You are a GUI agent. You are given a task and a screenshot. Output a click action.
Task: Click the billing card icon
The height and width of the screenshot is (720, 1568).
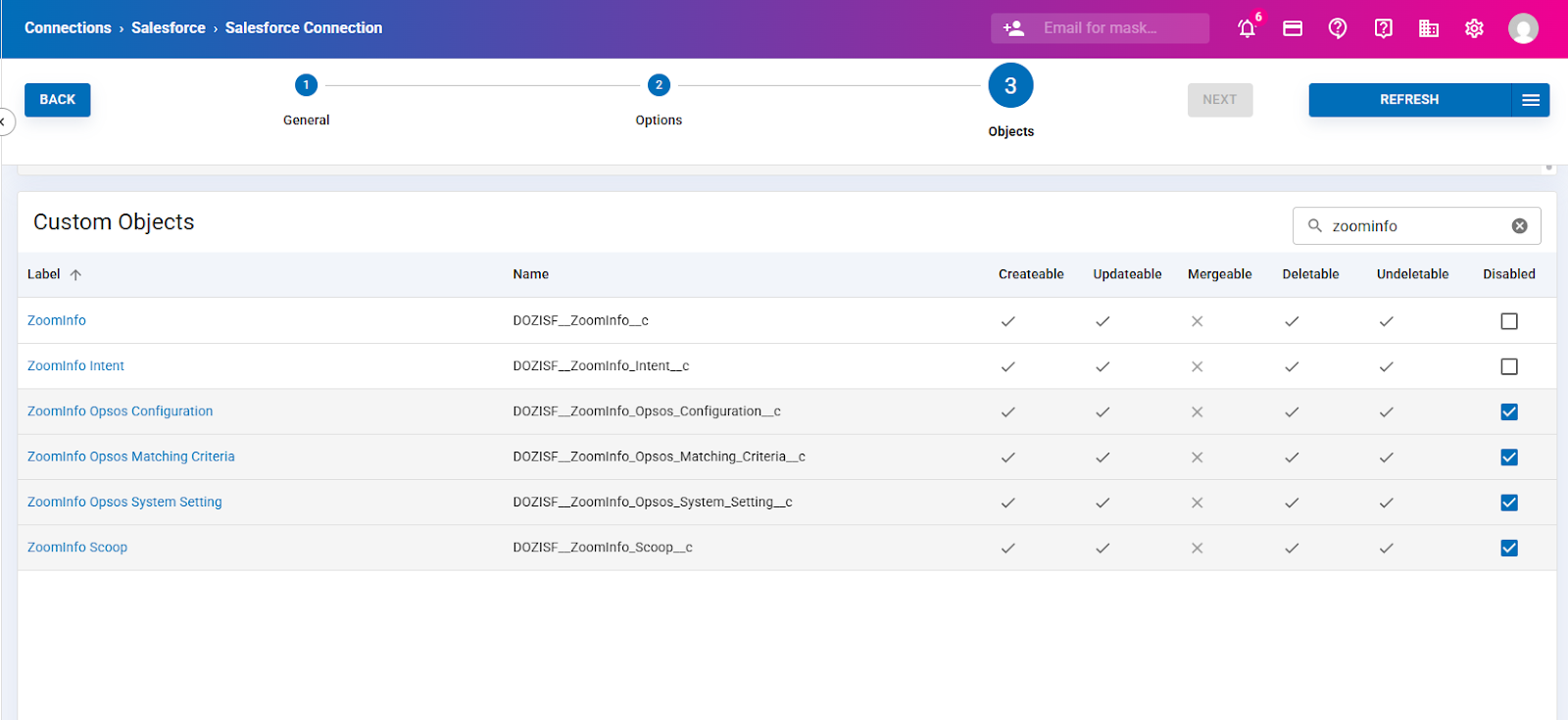tap(1293, 28)
